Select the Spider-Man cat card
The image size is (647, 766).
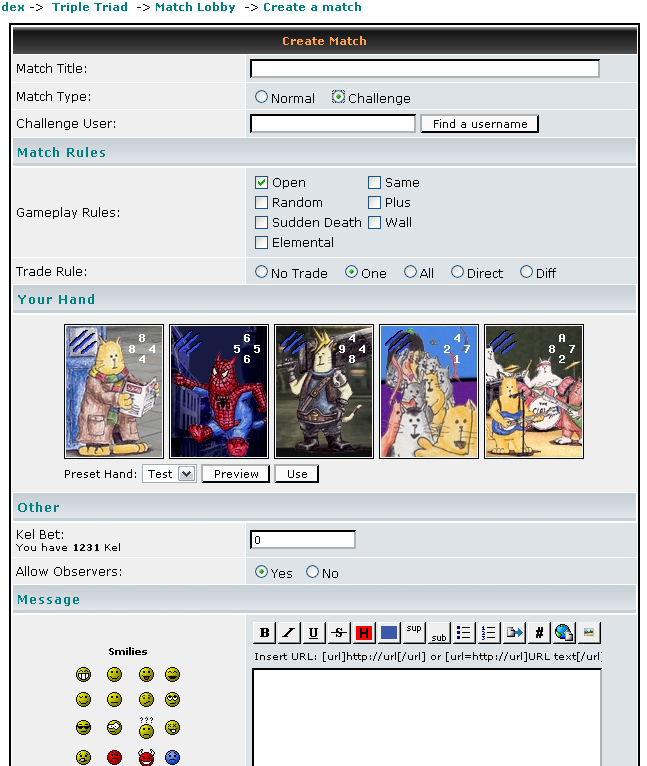click(x=219, y=391)
